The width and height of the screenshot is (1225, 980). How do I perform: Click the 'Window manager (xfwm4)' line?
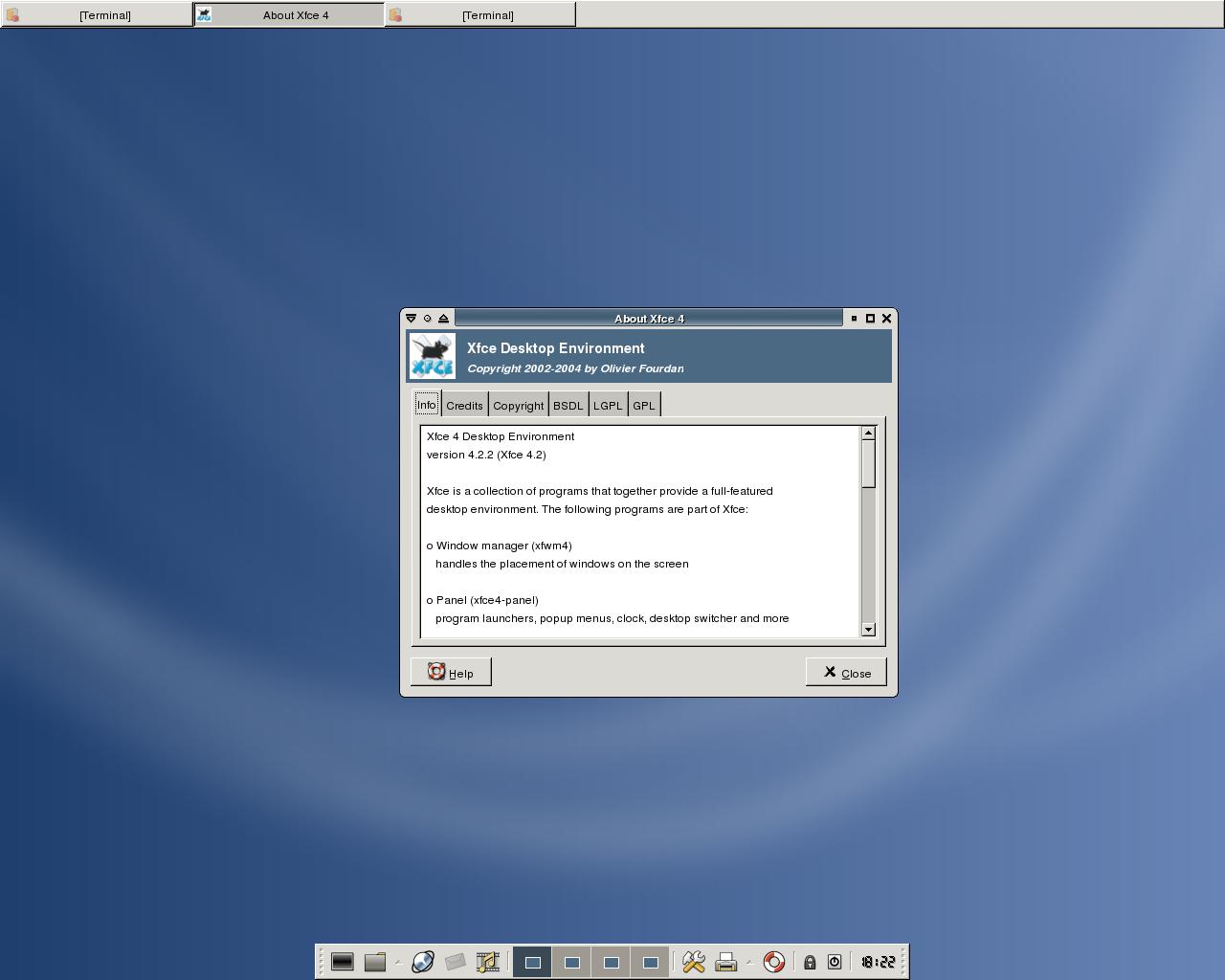click(x=500, y=546)
